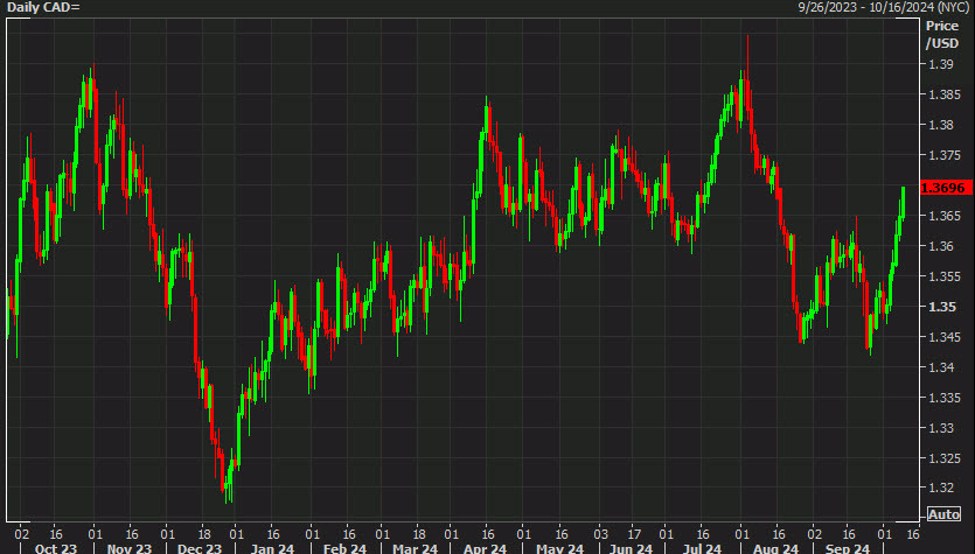The image size is (975, 554).
Task: Click the 03 date tick above Jun 24
Action: point(601,533)
